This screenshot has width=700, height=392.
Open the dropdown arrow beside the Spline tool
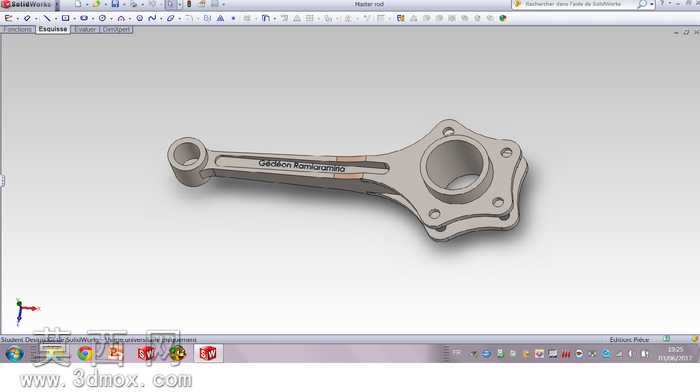point(161,19)
